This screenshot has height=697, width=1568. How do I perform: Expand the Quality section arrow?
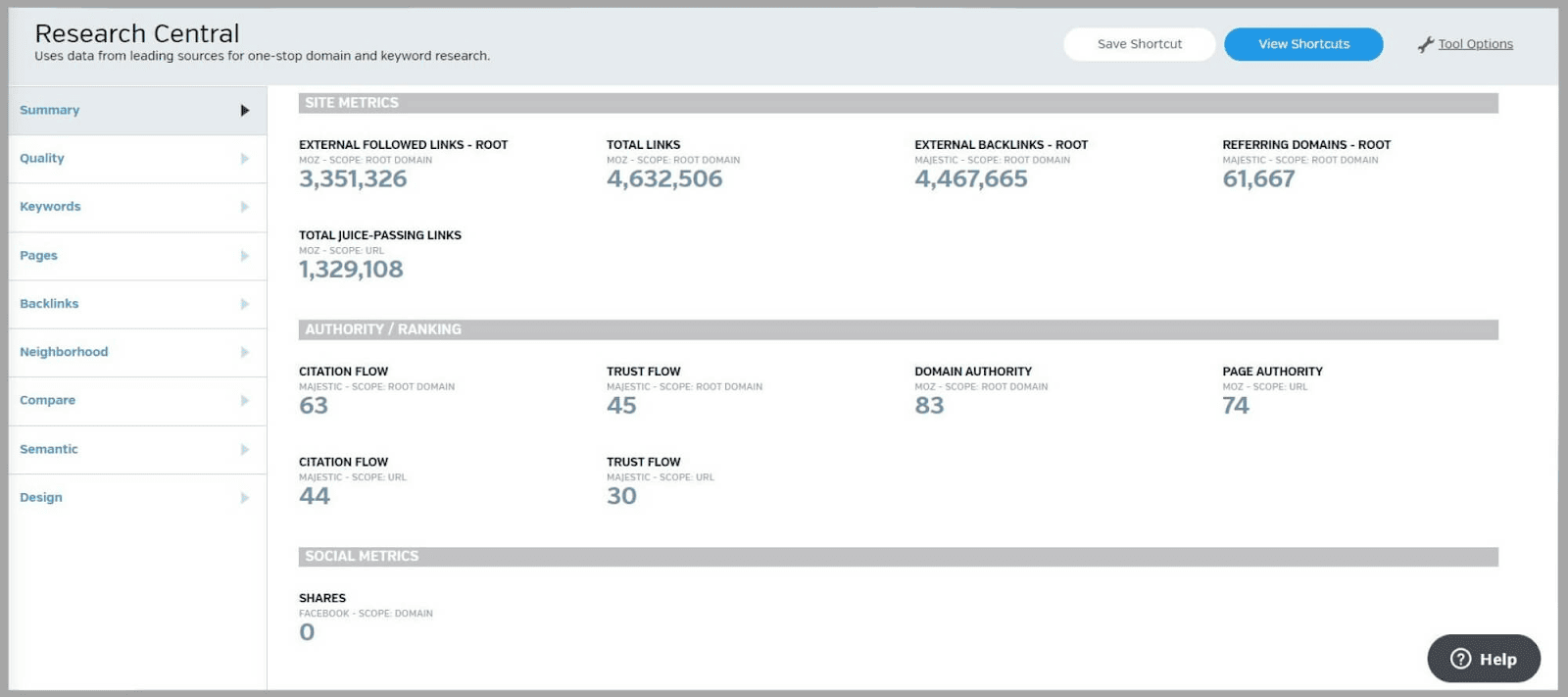pos(245,159)
